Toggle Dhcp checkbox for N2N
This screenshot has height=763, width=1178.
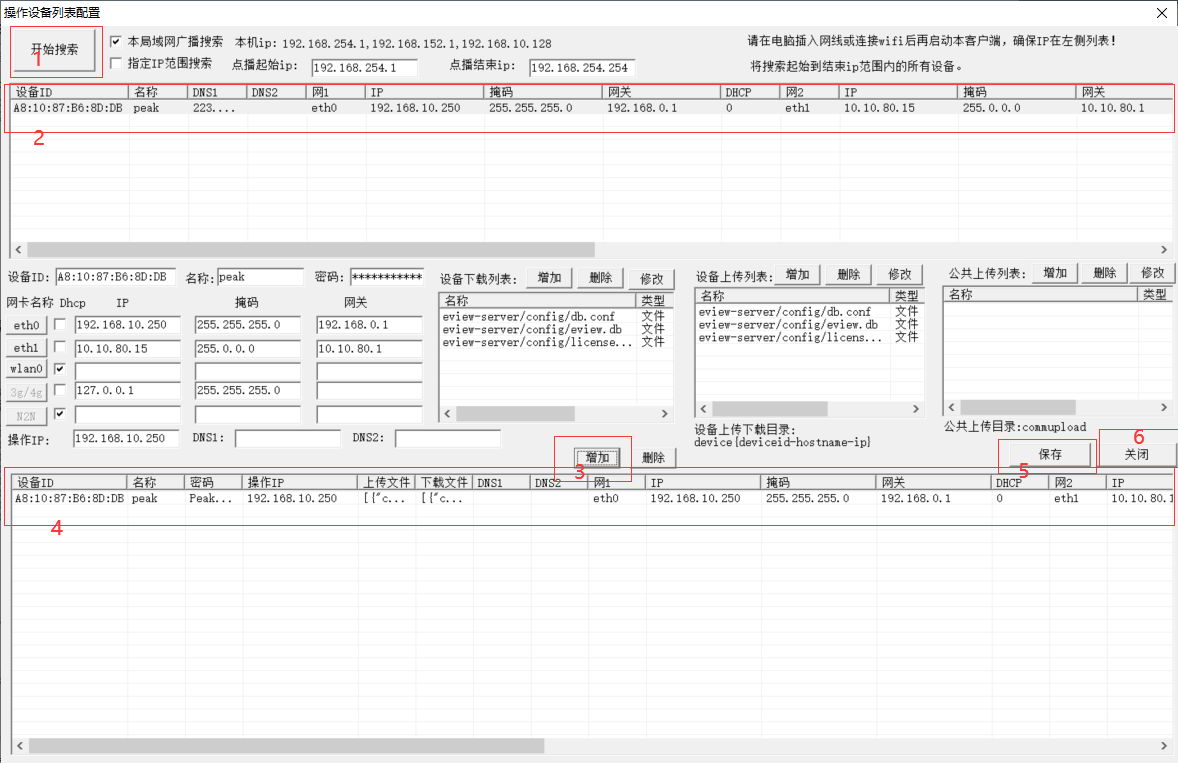click(60, 413)
